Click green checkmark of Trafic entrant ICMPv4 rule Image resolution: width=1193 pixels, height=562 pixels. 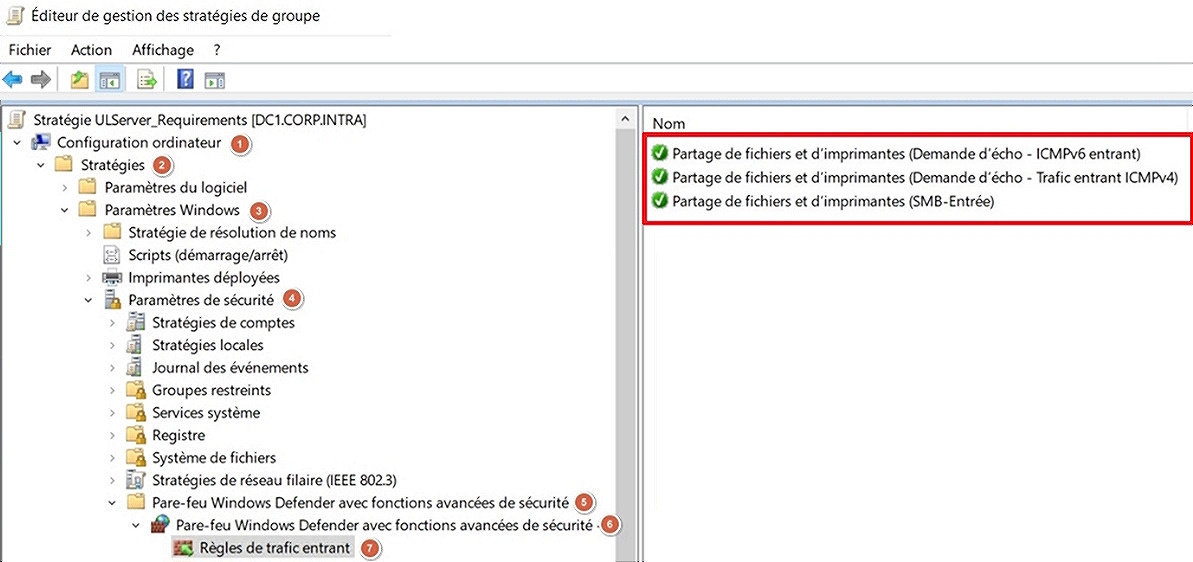pyautogui.click(x=660, y=177)
